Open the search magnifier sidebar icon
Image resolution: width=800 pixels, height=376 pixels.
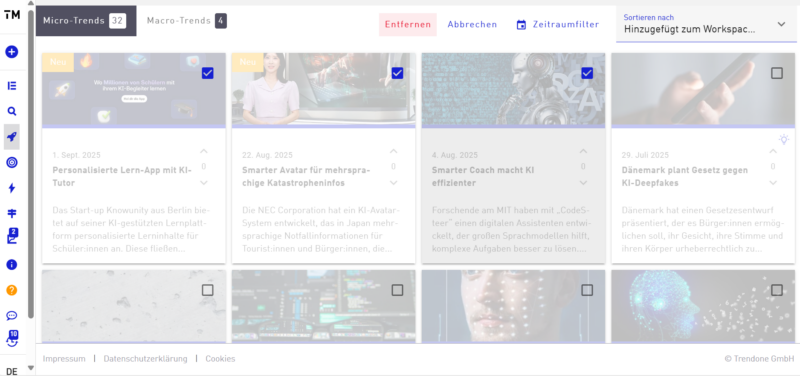[12, 111]
